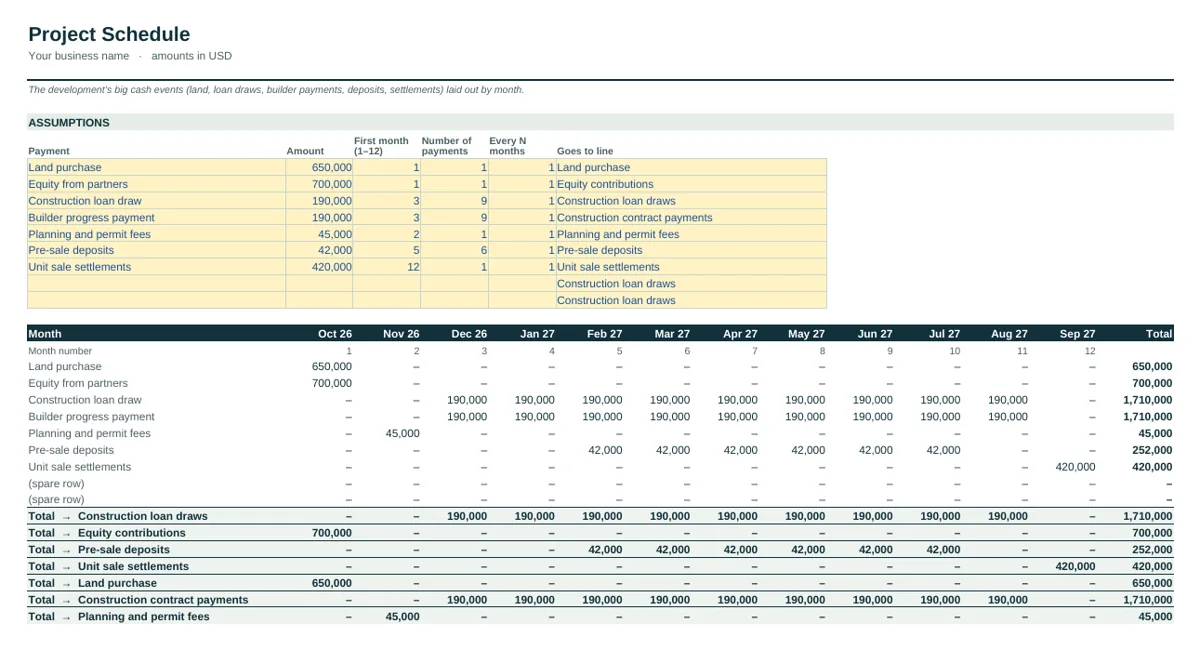This screenshot has width=1200, height=650.
Task: Select Land purchase Oct 26 value 650,000 in schedule
Action: 332,367
